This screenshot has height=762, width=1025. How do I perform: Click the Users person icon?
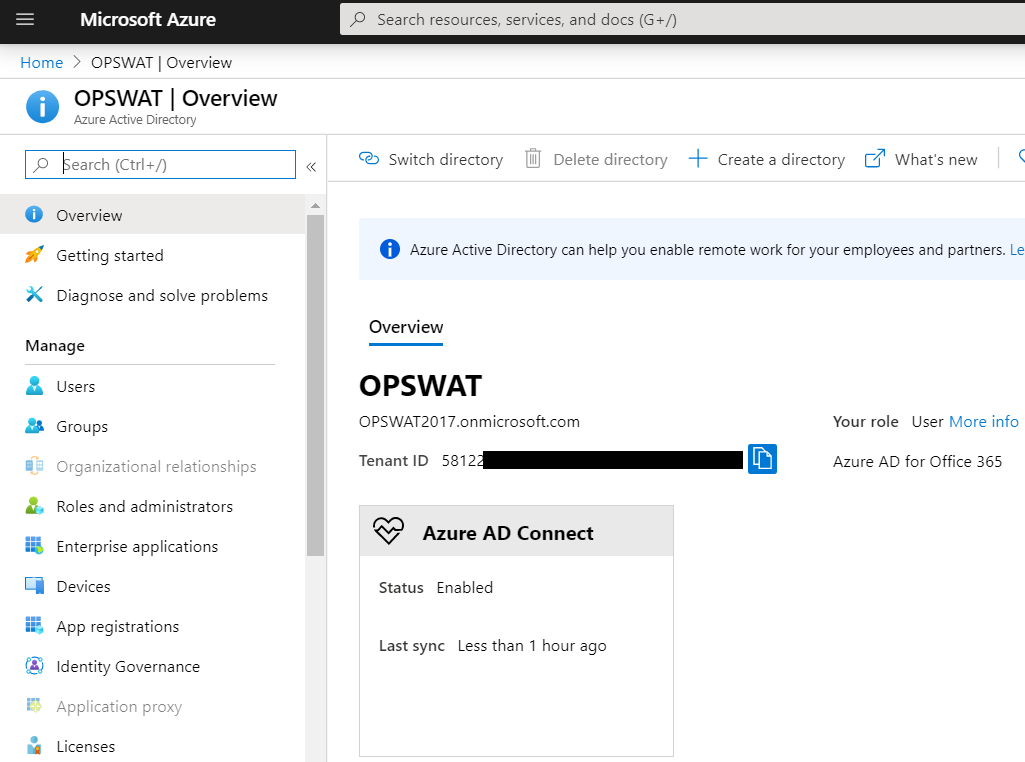(x=34, y=386)
